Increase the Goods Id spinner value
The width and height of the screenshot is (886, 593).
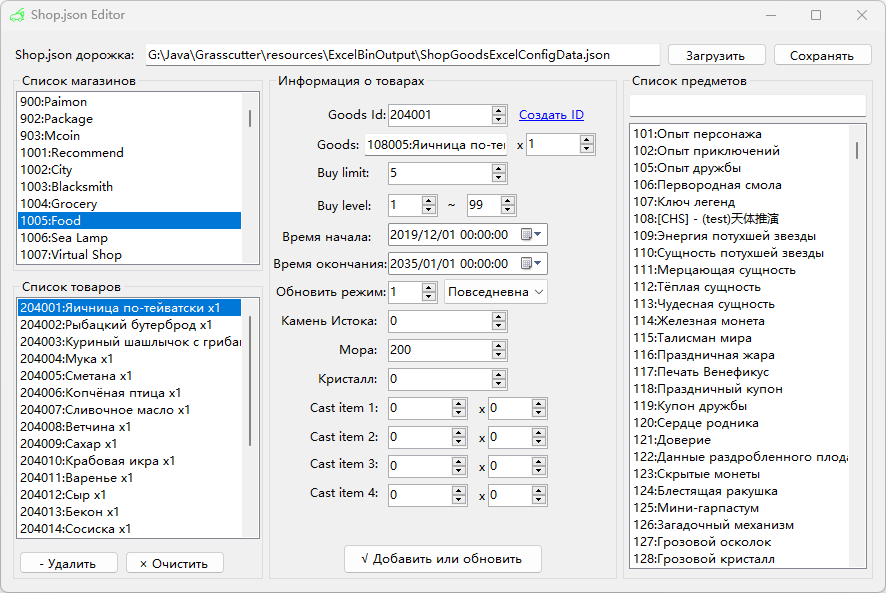[499, 111]
